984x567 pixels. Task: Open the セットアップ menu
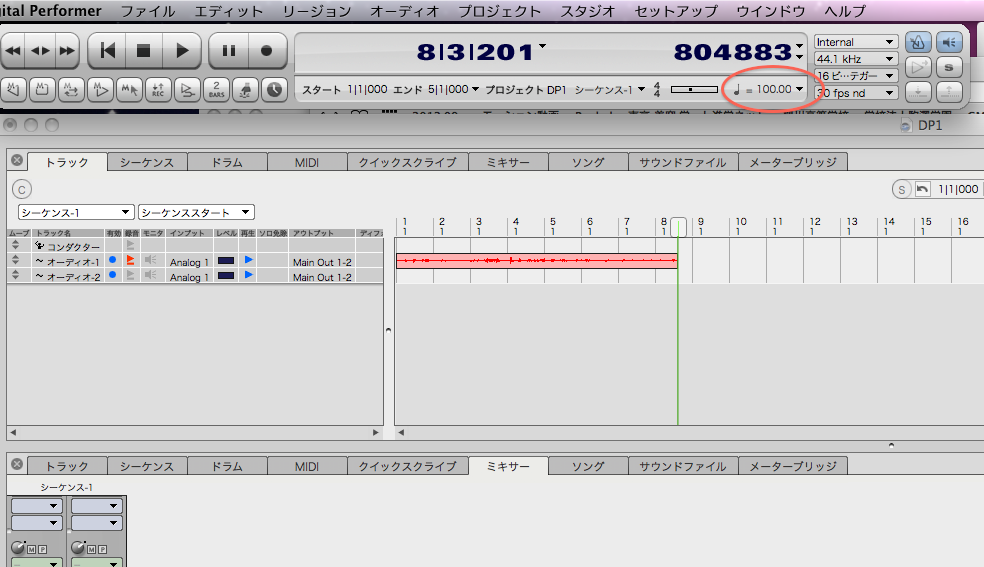(676, 11)
